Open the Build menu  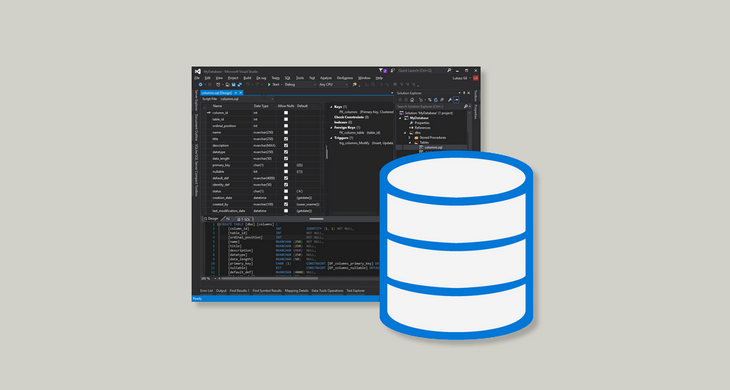click(247, 78)
